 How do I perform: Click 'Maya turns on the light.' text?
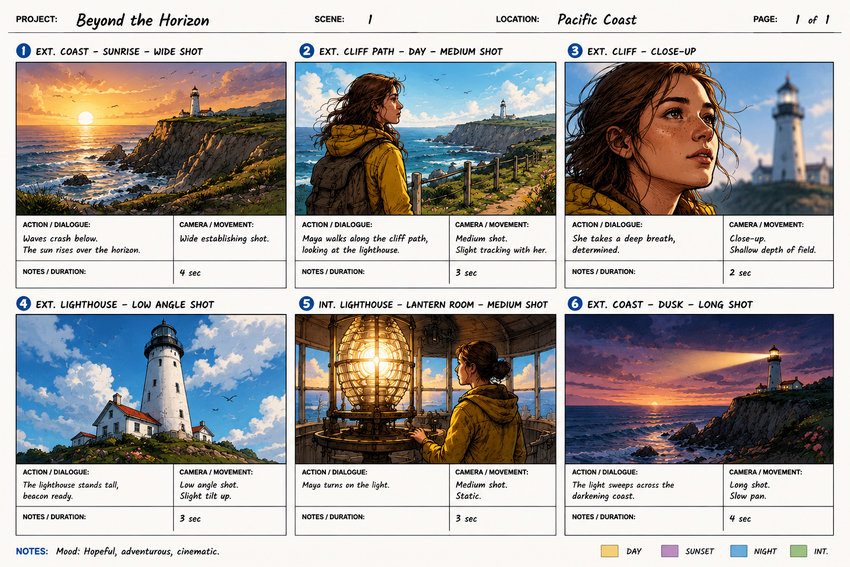point(345,485)
